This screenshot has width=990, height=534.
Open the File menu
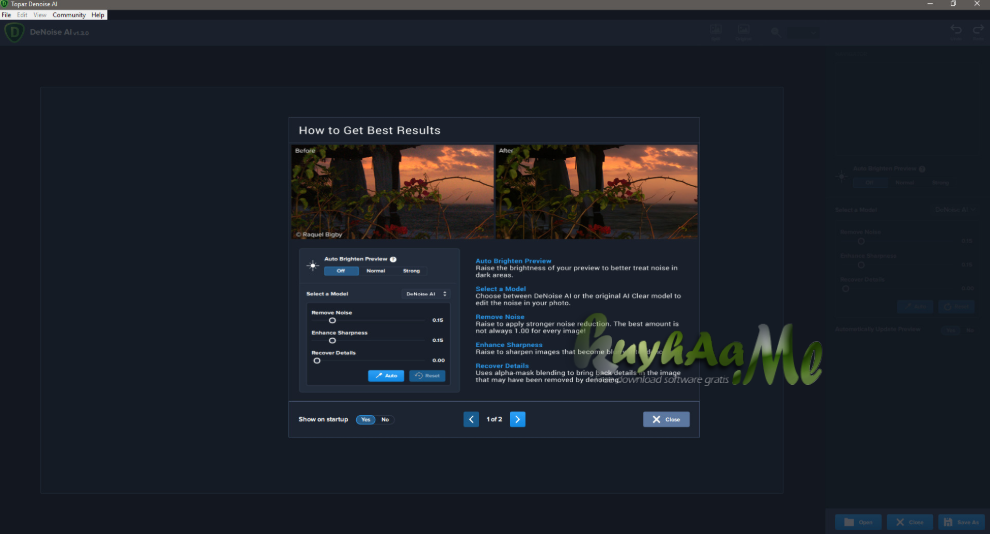(x=6, y=15)
